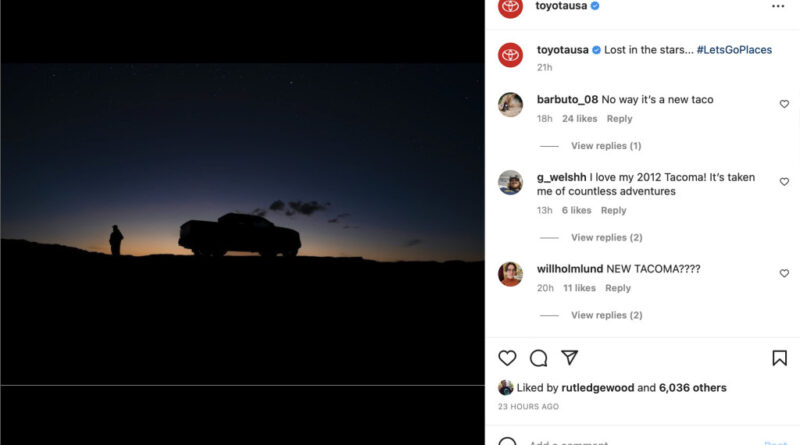Reply to willholmlund's NEW TACOMA comment
Image resolution: width=800 pixels, height=445 pixels.
[x=618, y=288]
